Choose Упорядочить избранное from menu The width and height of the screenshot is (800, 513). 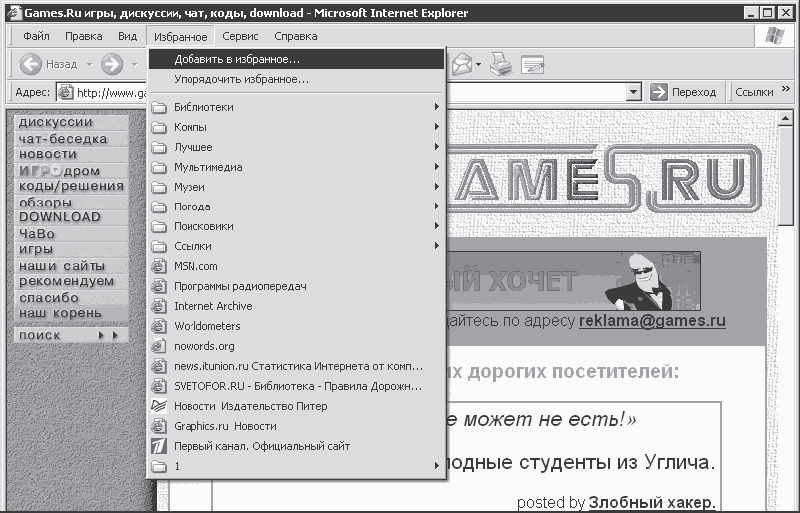tap(296, 79)
